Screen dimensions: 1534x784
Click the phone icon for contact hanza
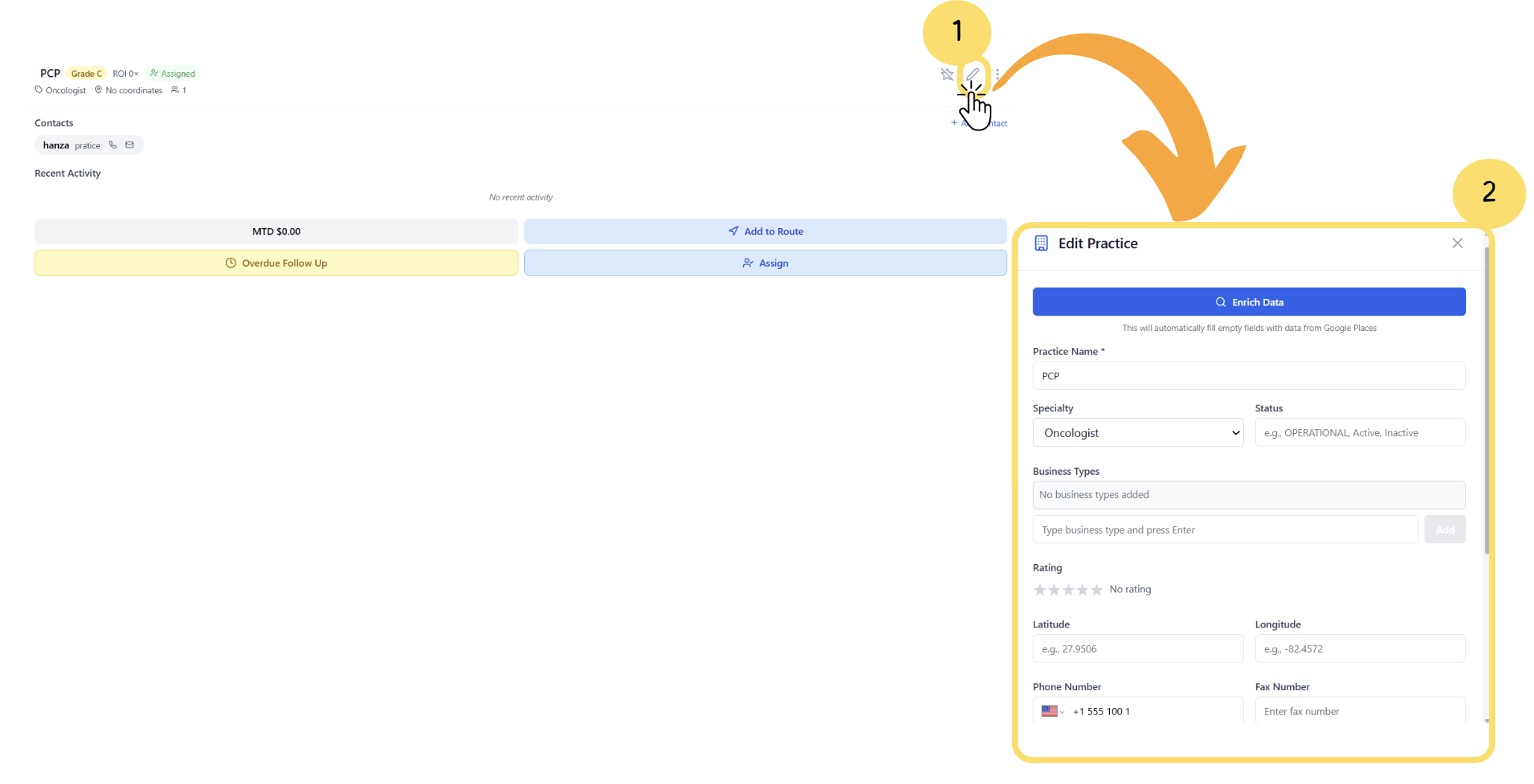coord(113,145)
